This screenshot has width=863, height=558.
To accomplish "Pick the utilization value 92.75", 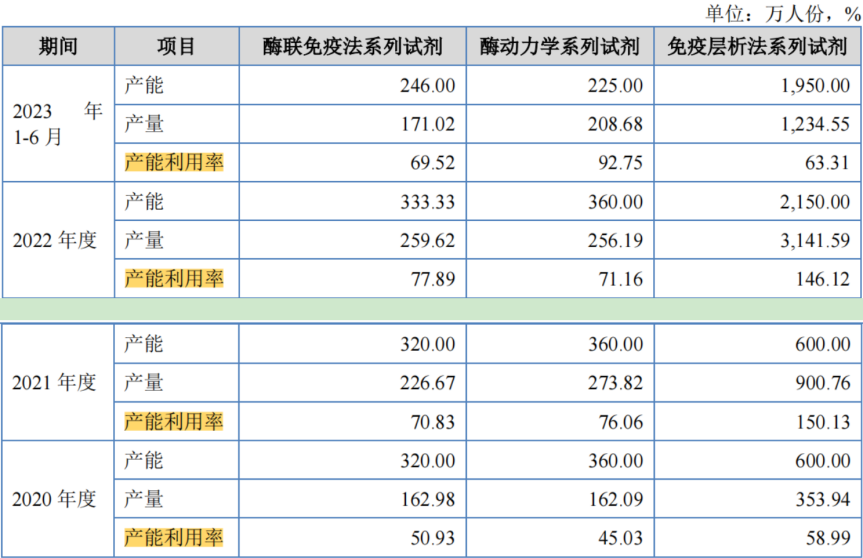I will click(x=621, y=163).
